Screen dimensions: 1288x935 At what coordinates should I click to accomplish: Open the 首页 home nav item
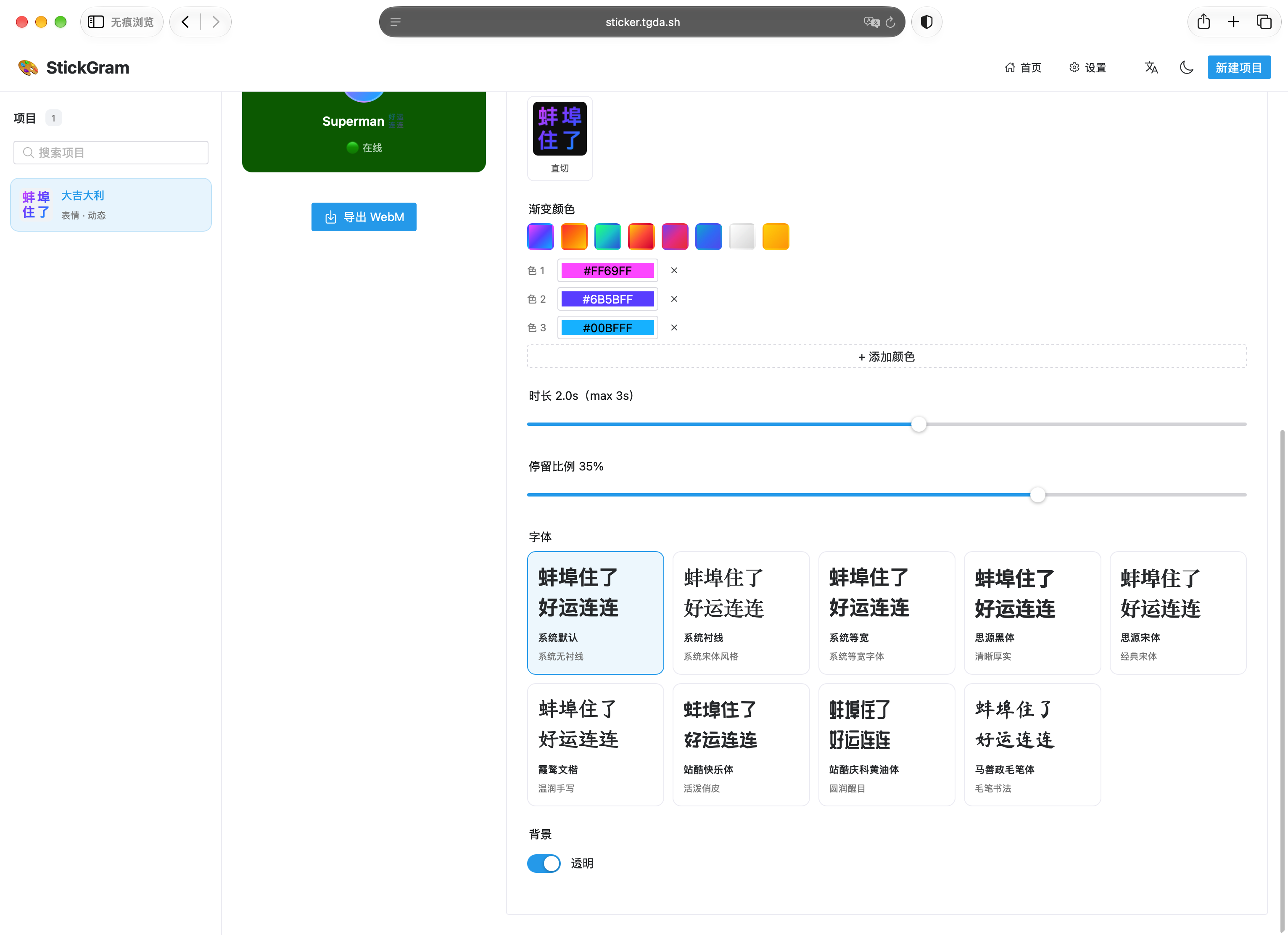pyautogui.click(x=1023, y=68)
